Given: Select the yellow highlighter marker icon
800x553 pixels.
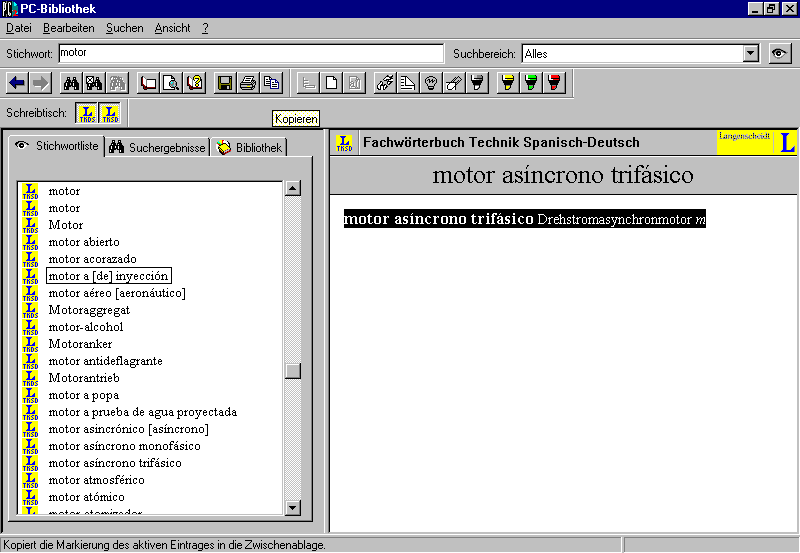Looking at the screenshot, I should point(508,83).
